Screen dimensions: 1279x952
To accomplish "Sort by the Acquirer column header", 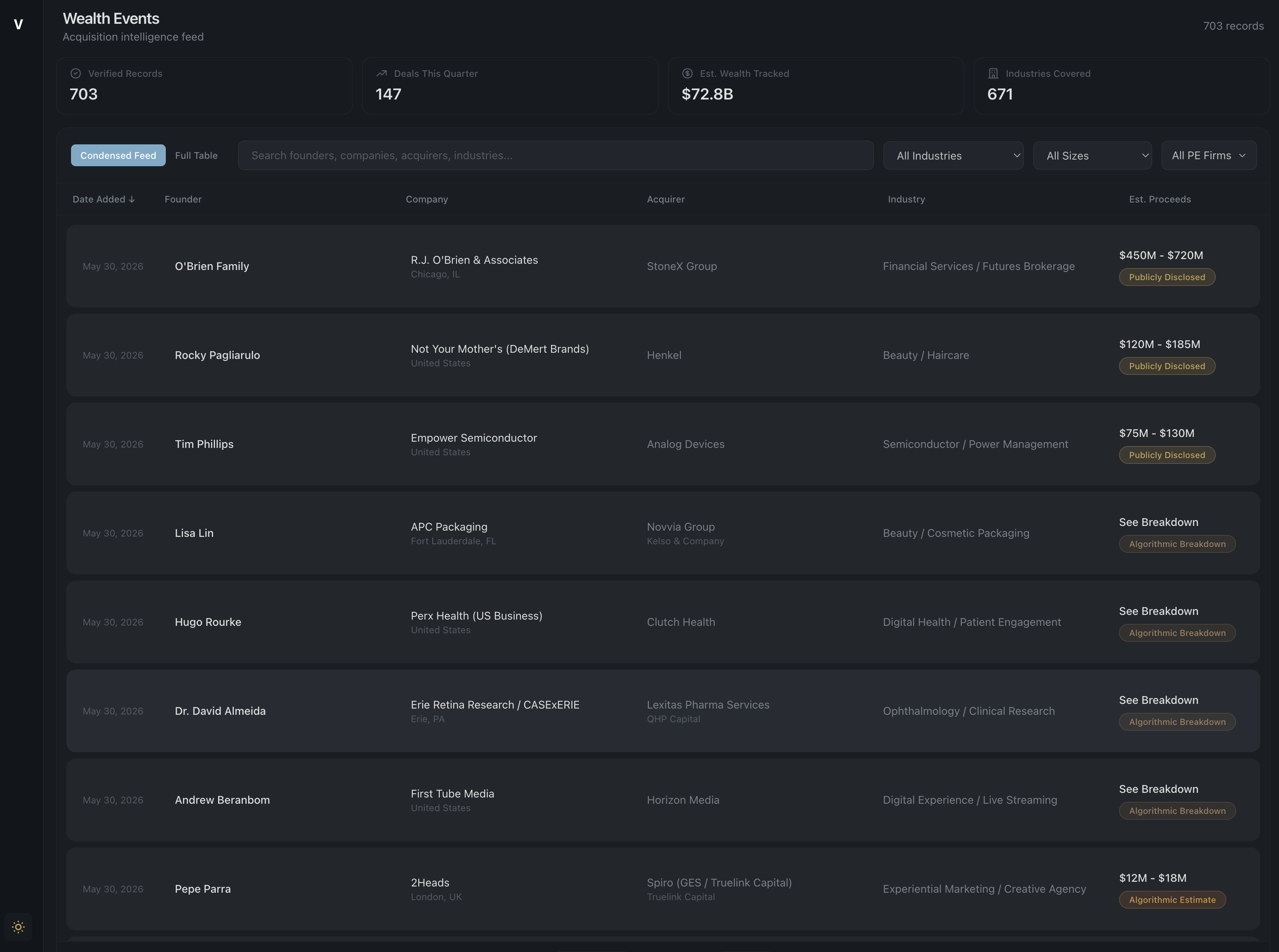I will (x=666, y=199).
